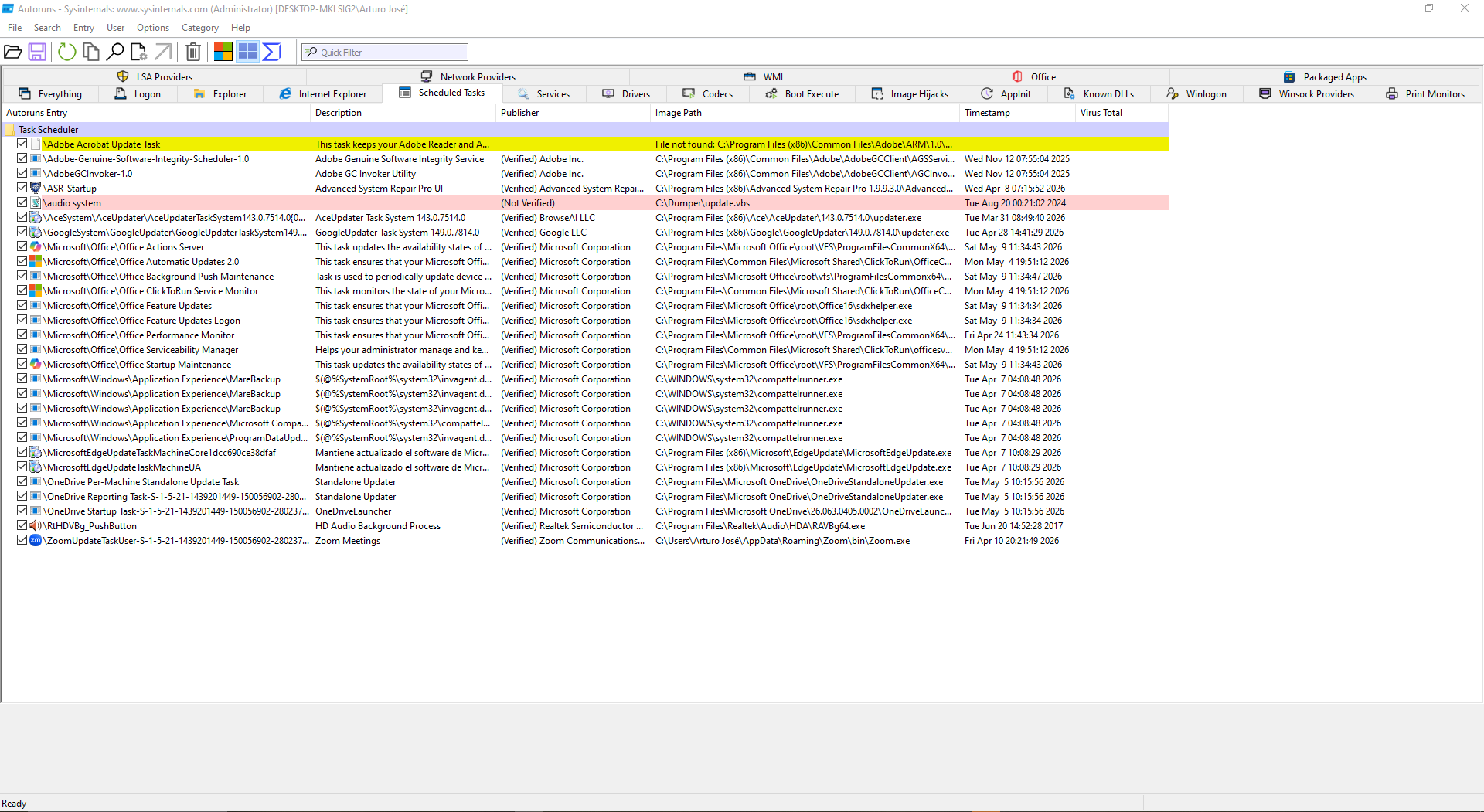The height and width of the screenshot is (812, 1484).
Task: Open Find using the magnifier toolbar icon
Action: 115,52
